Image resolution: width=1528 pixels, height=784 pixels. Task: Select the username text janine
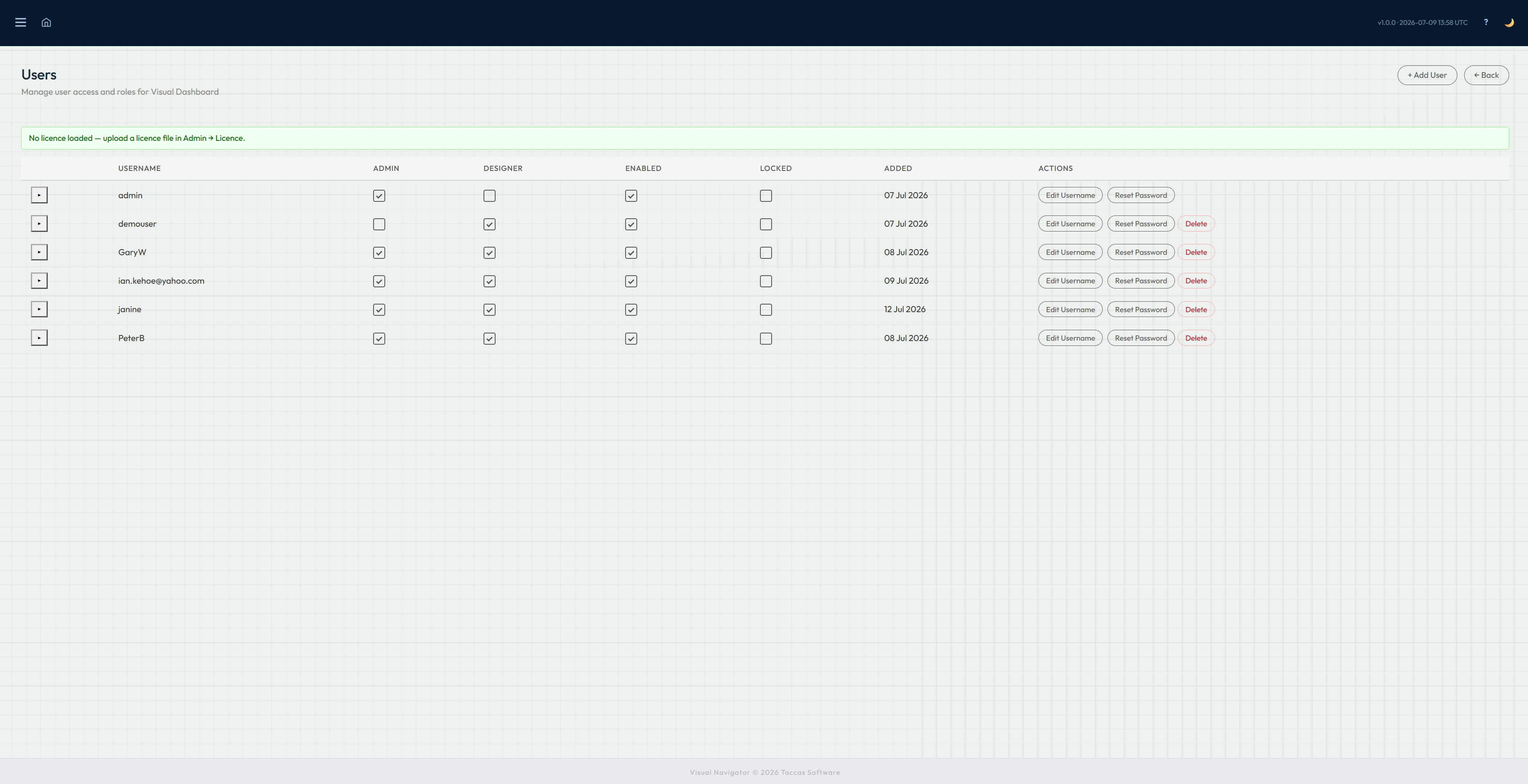(x=129, y=310)
